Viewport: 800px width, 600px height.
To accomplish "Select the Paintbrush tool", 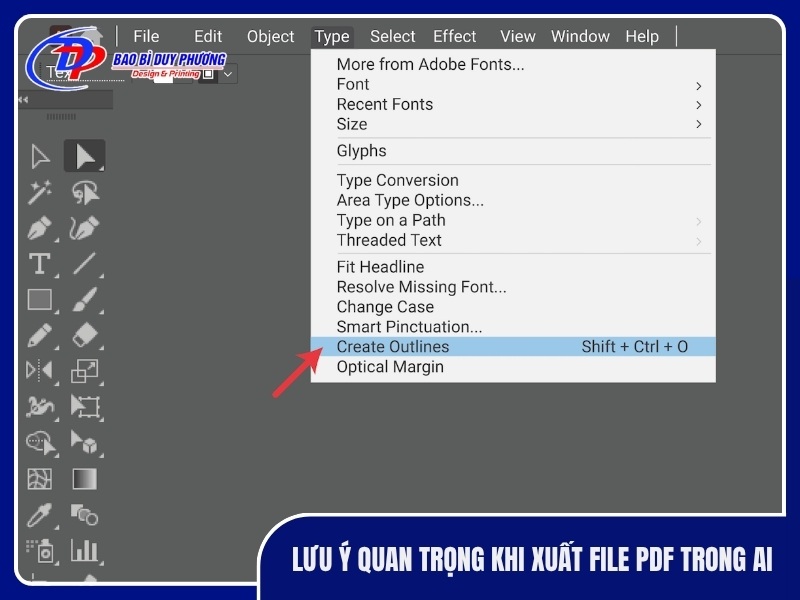I will tap(85, 300).
